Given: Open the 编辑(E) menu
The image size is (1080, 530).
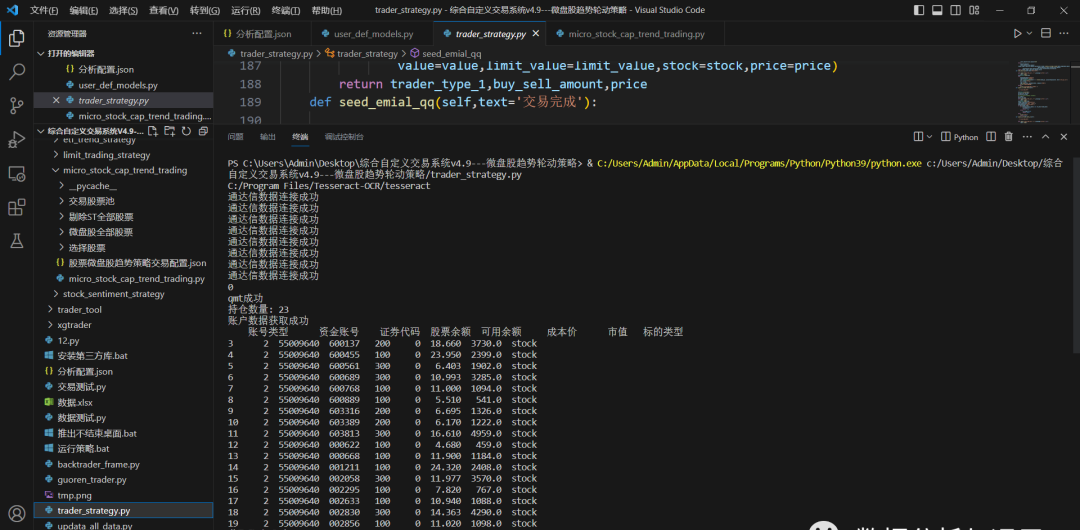Looking at the screenshot, I should 83,10.
